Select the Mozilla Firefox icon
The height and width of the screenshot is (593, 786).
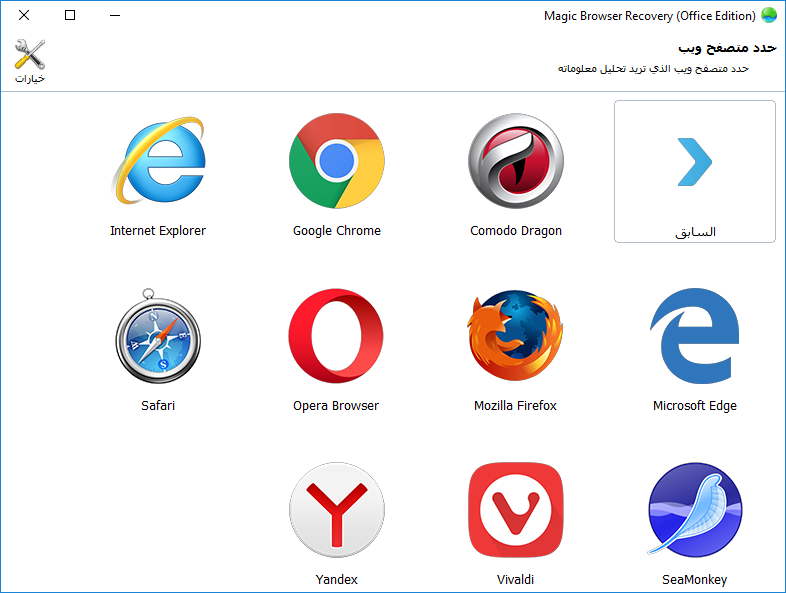click(515, 335)
